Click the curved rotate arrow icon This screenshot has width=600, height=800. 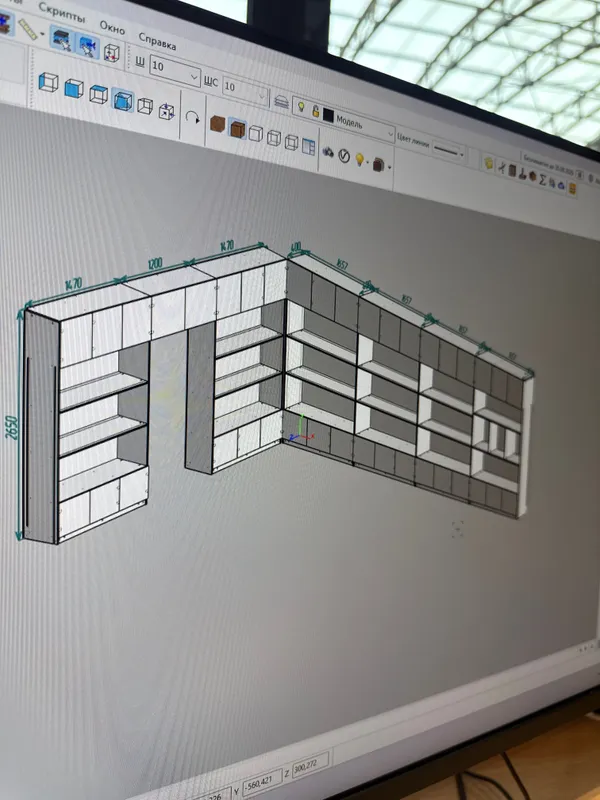192,118
